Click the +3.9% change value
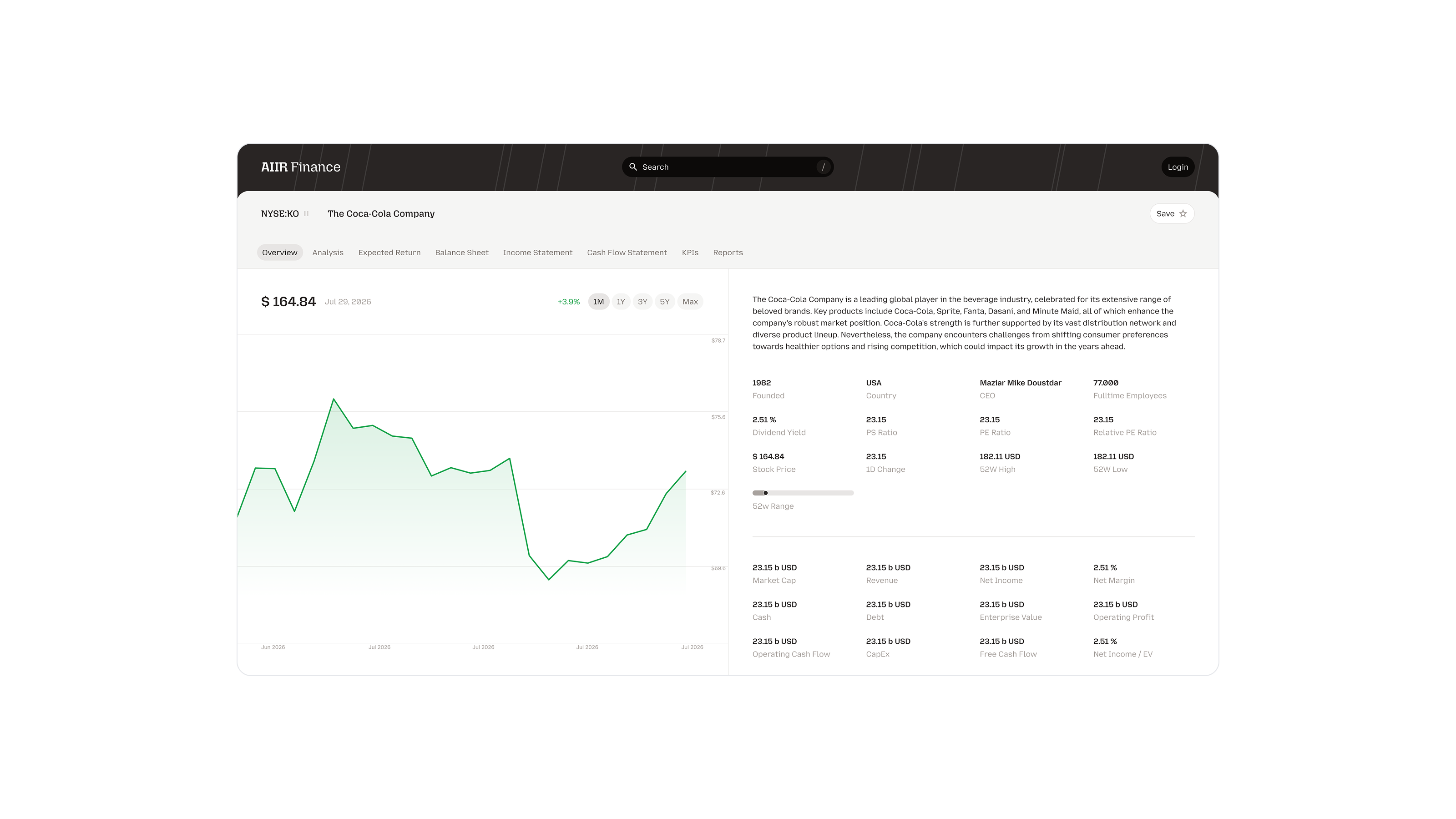 [569, 302]
